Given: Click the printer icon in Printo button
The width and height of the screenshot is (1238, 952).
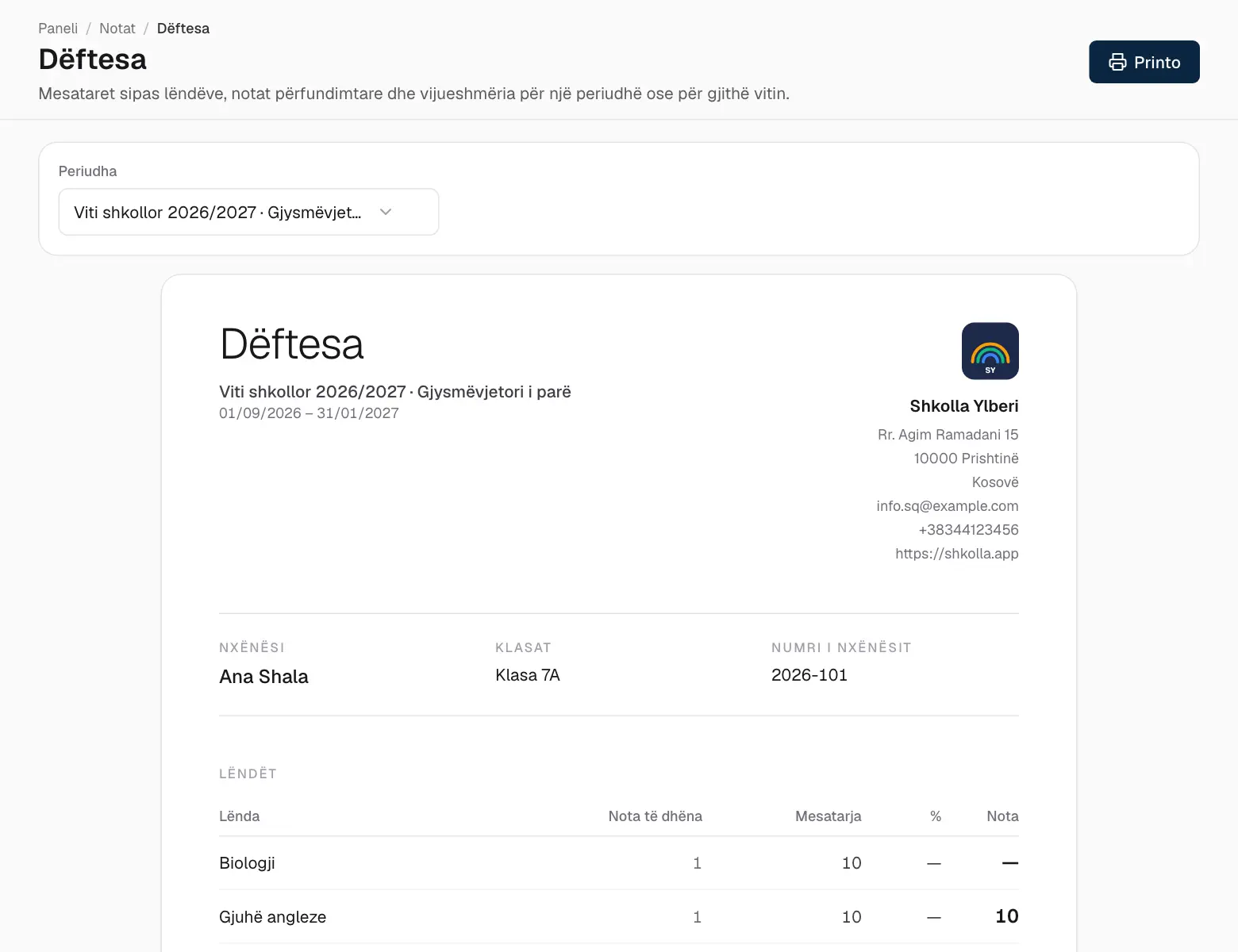Looking at the screenshot, I should coord(1117,62).
